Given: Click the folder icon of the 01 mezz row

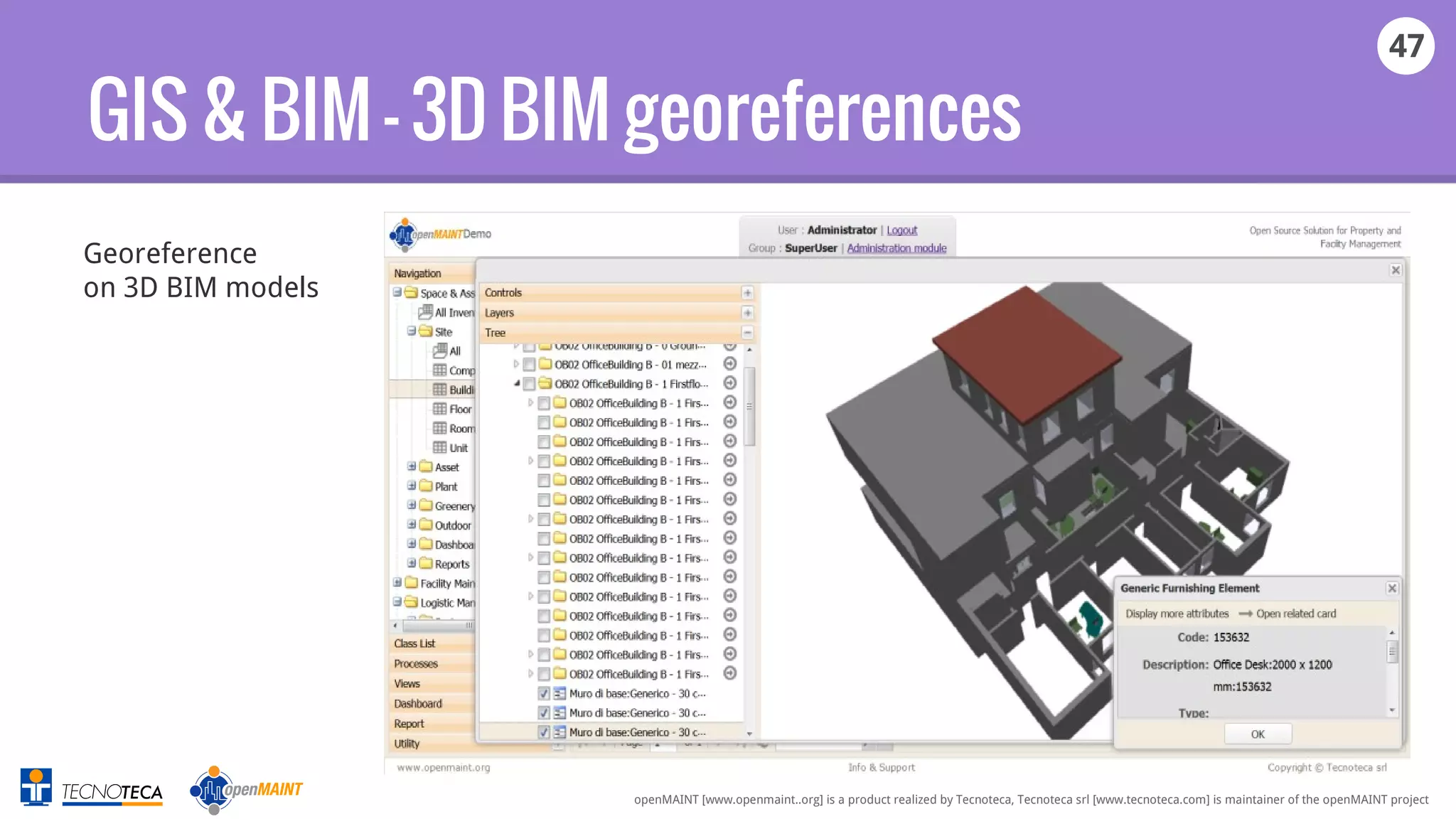Looking at the screenshot, I should pos(545,364).
